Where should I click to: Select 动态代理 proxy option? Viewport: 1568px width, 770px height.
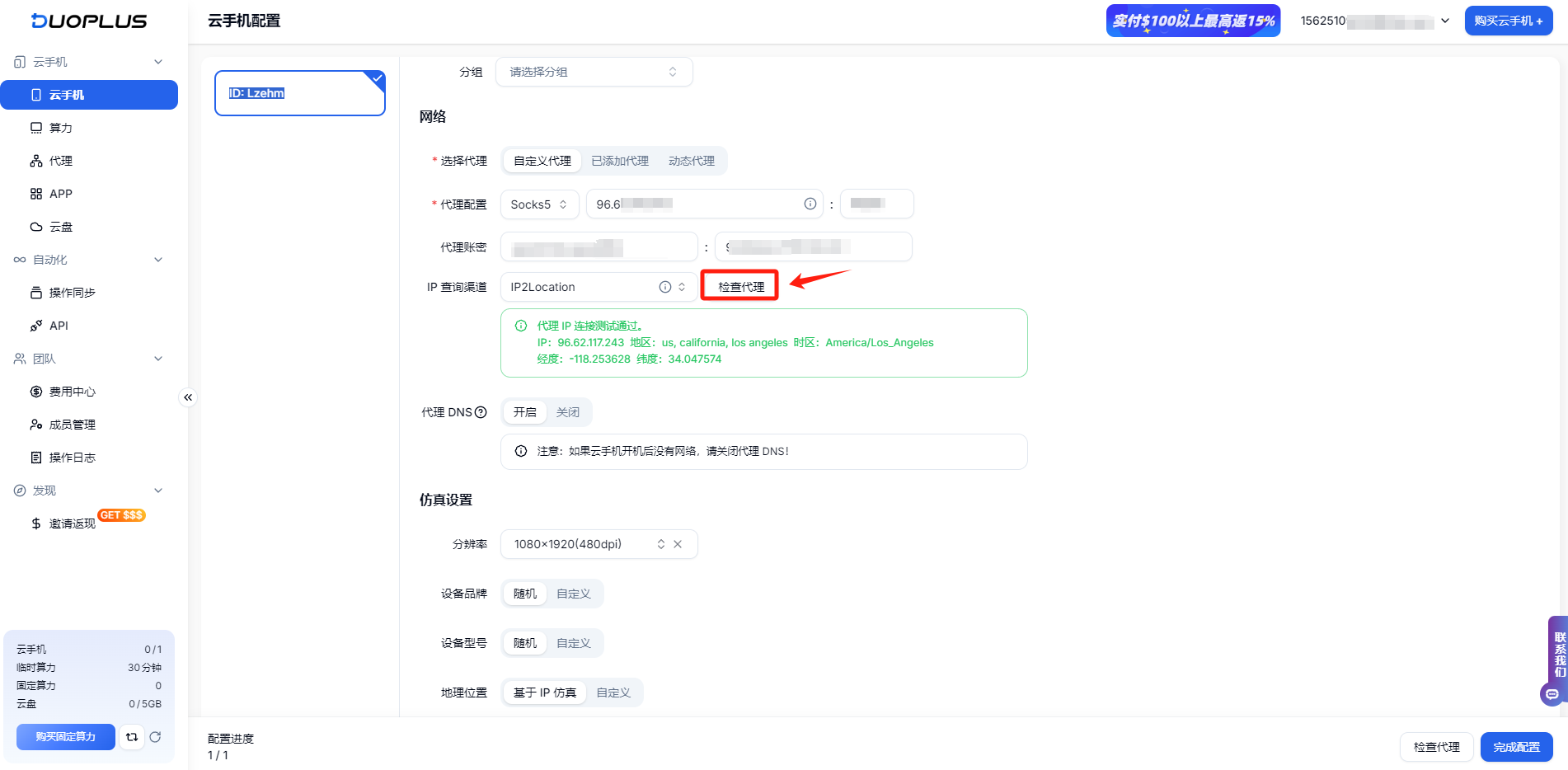point(692,161)
